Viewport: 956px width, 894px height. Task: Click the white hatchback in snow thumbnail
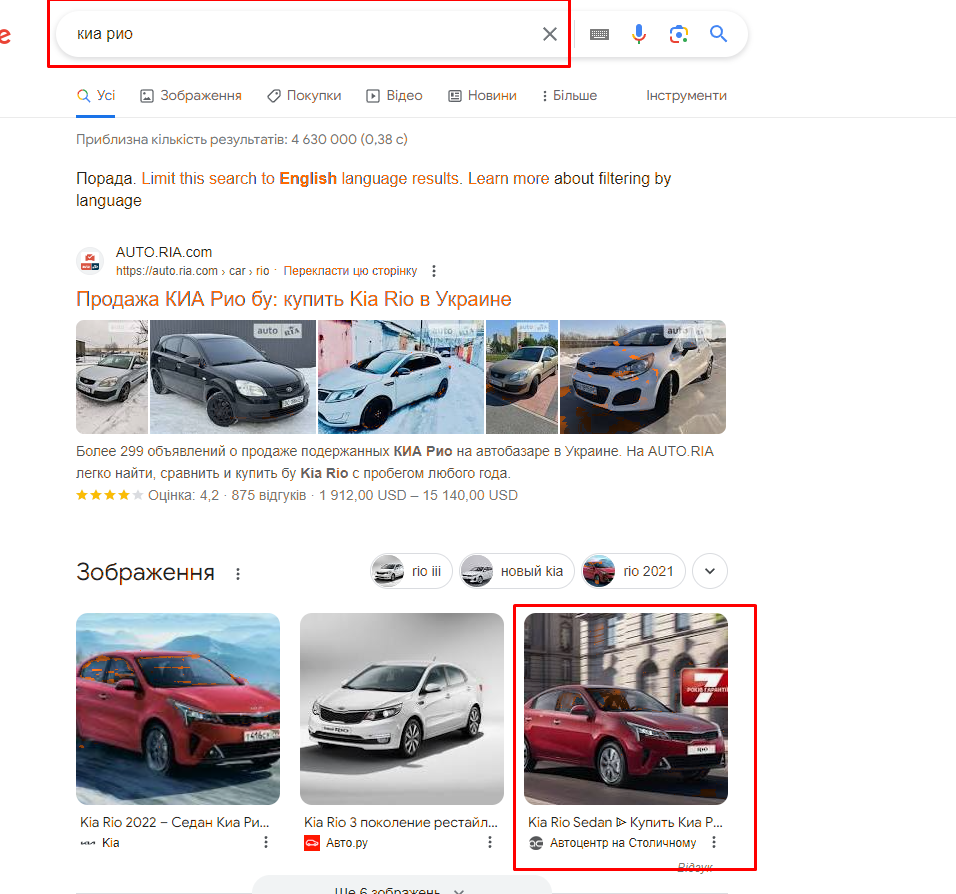tap(401, 377)
